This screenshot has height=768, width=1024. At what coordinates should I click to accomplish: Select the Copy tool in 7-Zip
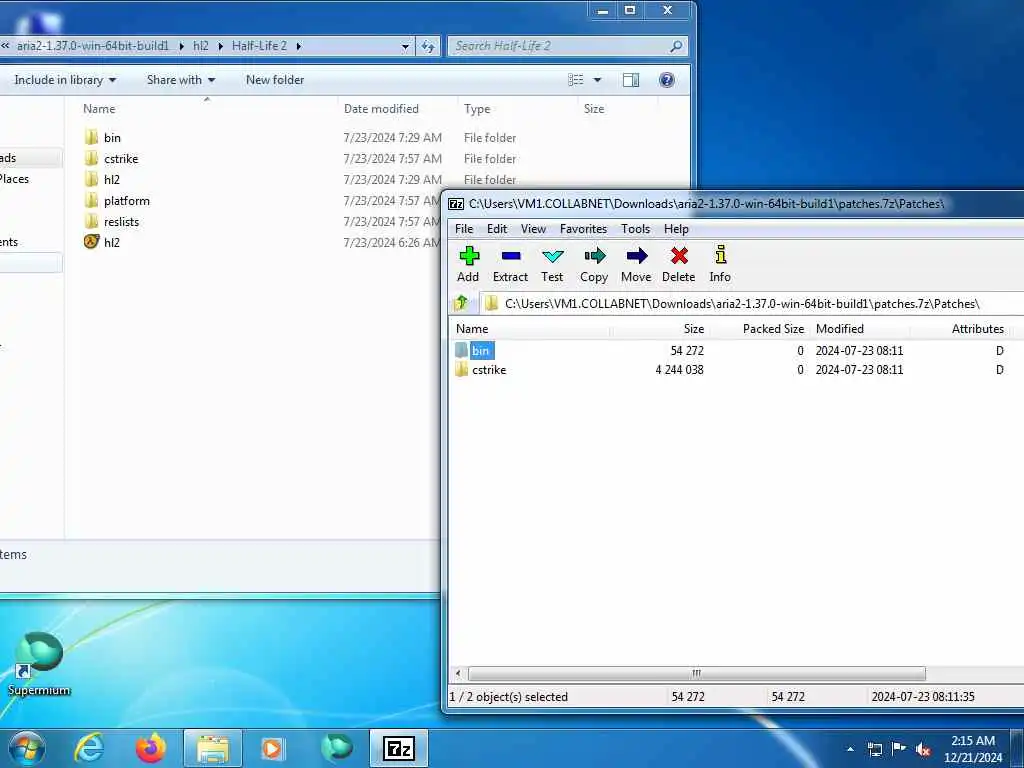coord(594,264)
